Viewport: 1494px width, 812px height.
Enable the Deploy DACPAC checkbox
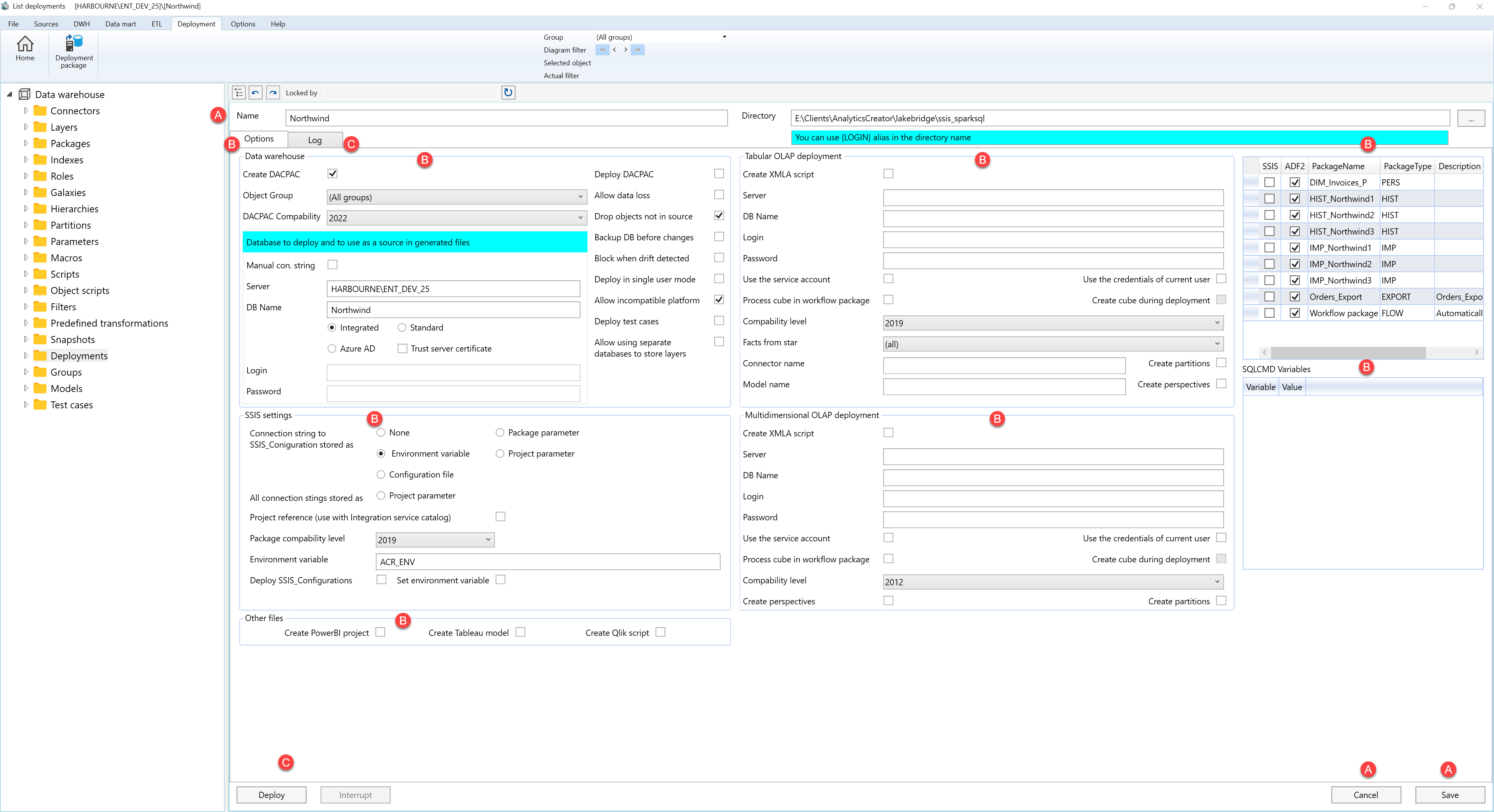coord(719,174)
